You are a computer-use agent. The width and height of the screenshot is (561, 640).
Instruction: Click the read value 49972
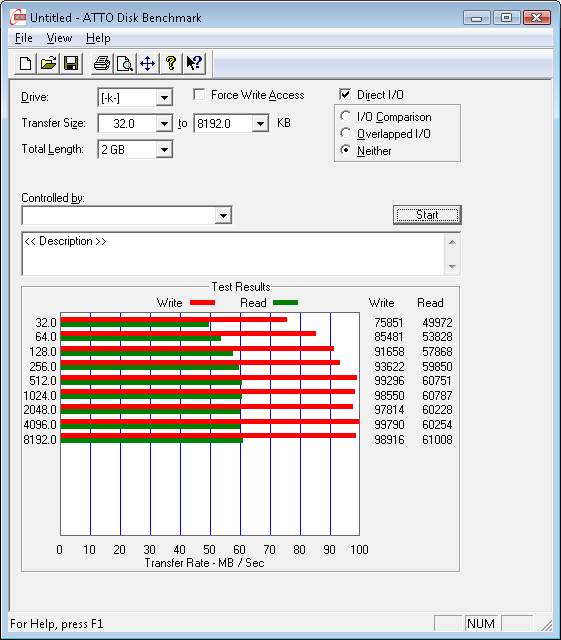[x=437, y=322]
